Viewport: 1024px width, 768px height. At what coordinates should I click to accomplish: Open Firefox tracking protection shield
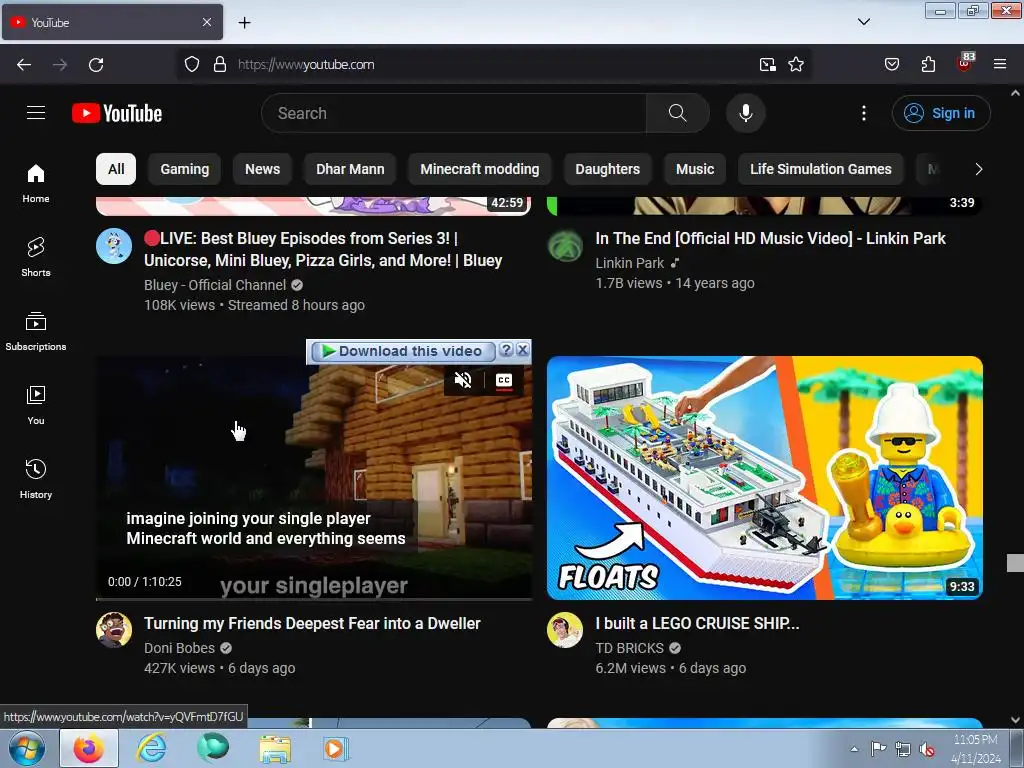coord(191,64)
